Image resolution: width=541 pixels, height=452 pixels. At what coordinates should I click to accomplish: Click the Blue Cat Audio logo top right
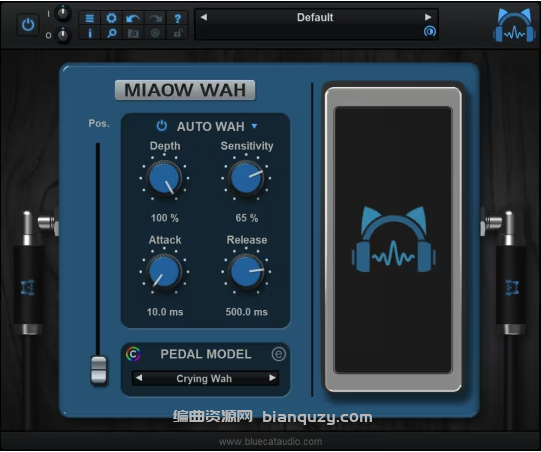point(514,26)
